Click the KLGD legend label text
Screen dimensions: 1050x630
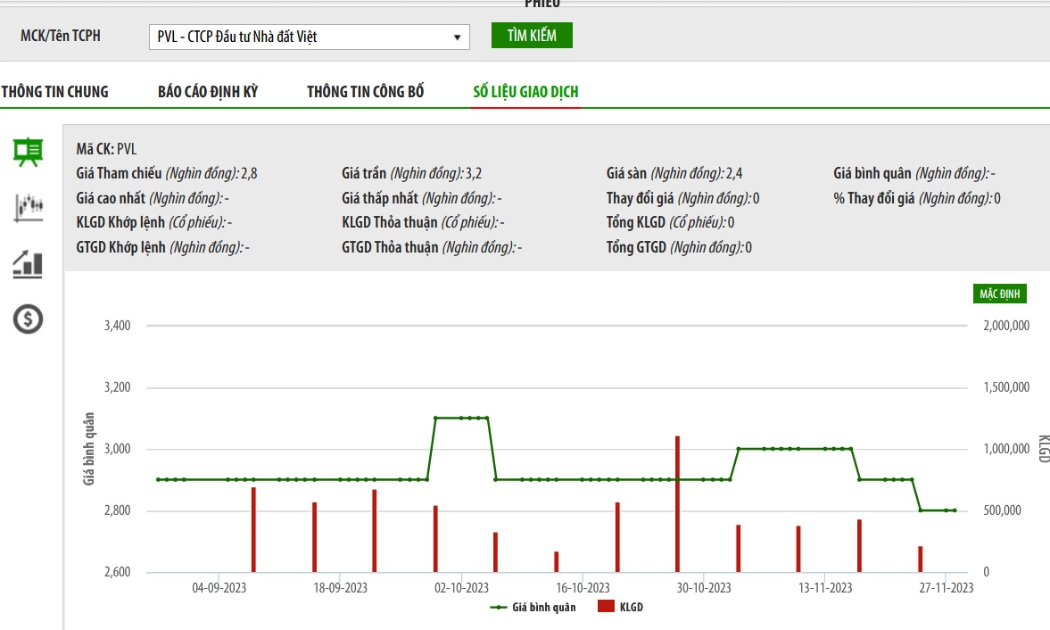[631, 607]
